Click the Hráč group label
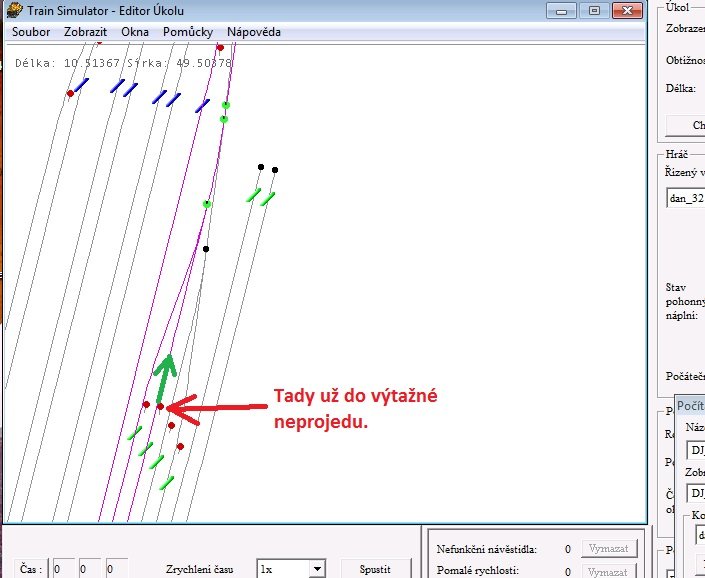The width and height of the screenshot is (705, 578). tap(677, 154)
